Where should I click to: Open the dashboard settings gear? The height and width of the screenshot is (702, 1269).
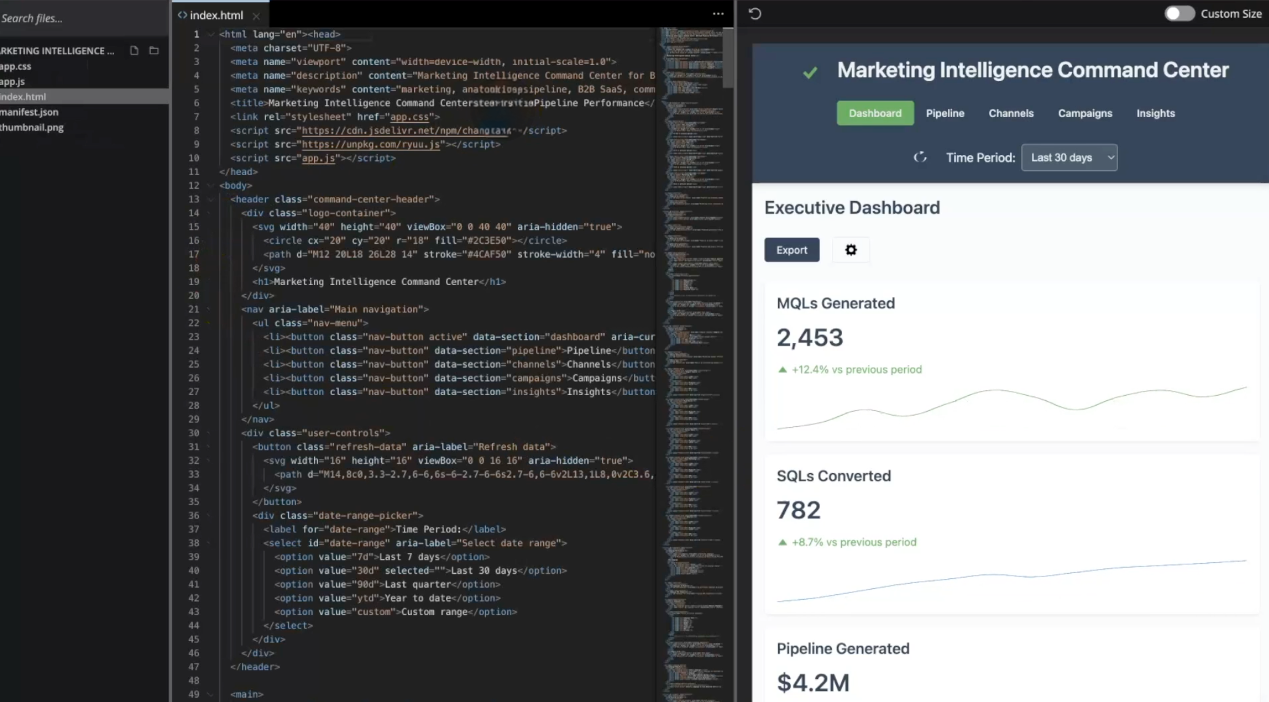[850, 249]
